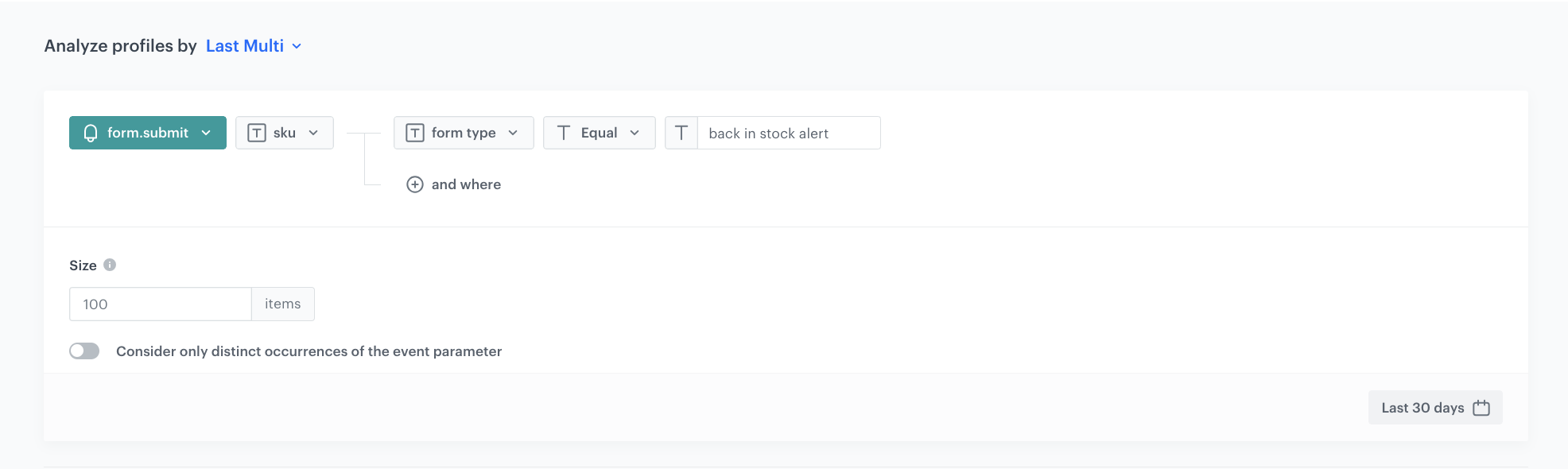
Task: Click the text-type icon beside form type
Action: [415, 133]
